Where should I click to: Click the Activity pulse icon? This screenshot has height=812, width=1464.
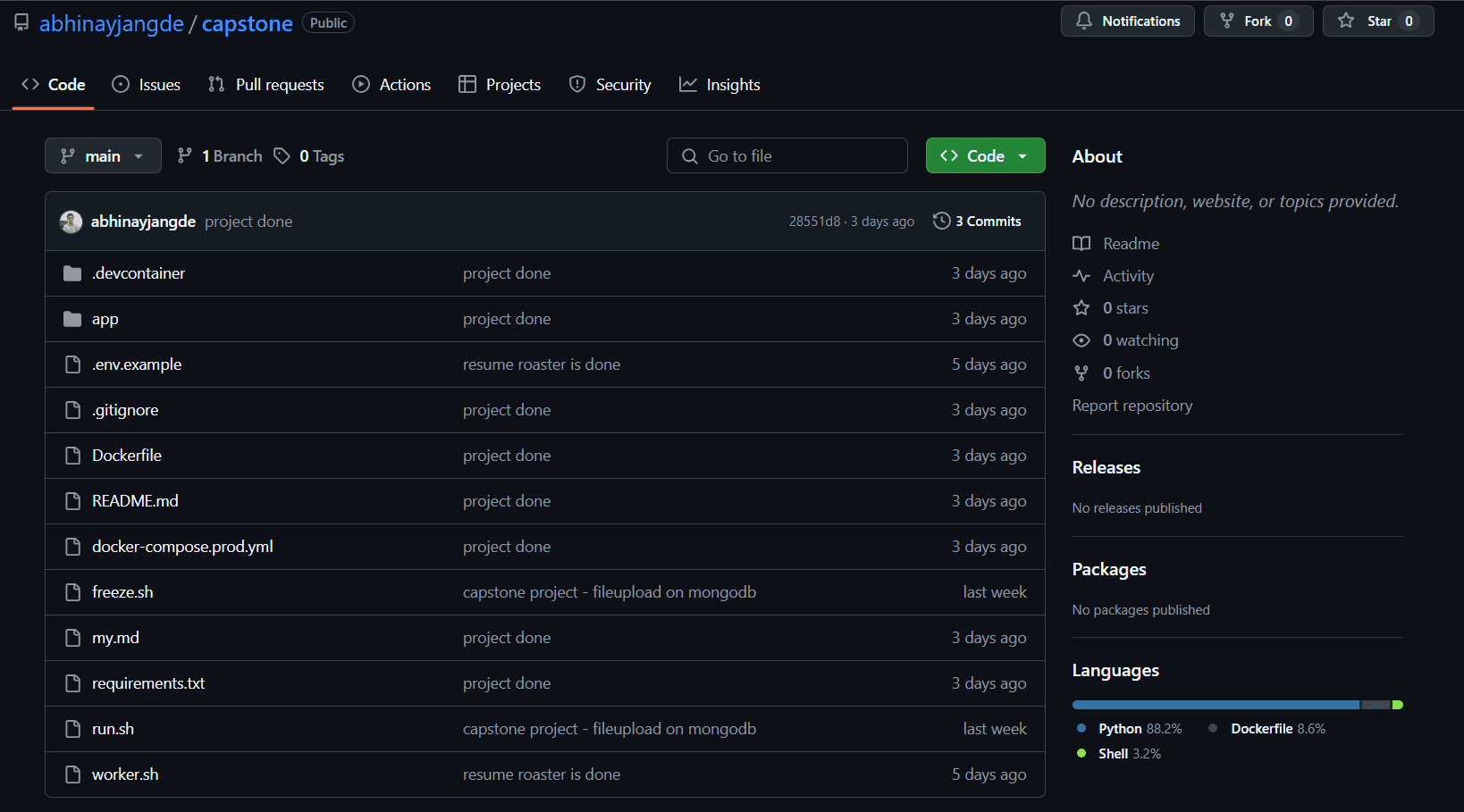[1081, 276]
